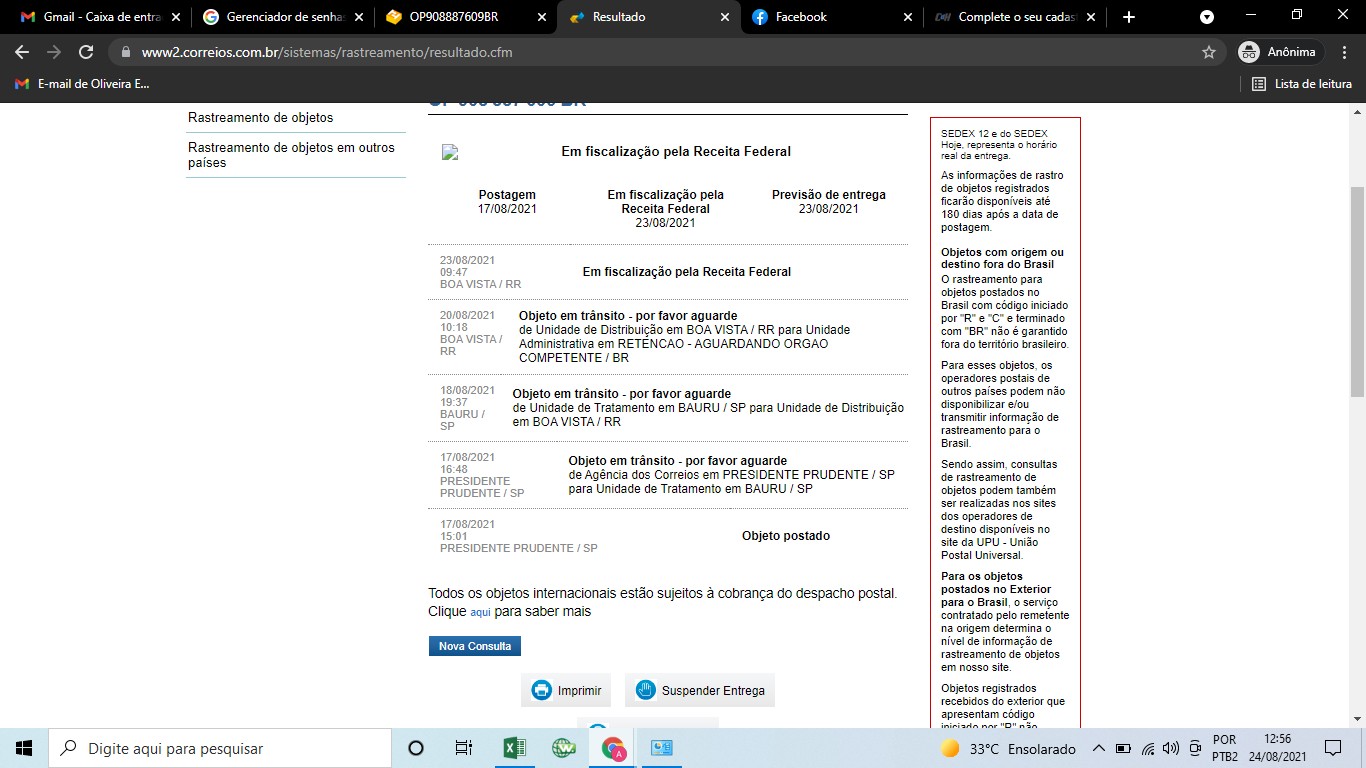Open Rastreamento de objetos em outros países
Image resolution: width=1366 pixels, height=768 pixels.
click(x=291, y=155)
